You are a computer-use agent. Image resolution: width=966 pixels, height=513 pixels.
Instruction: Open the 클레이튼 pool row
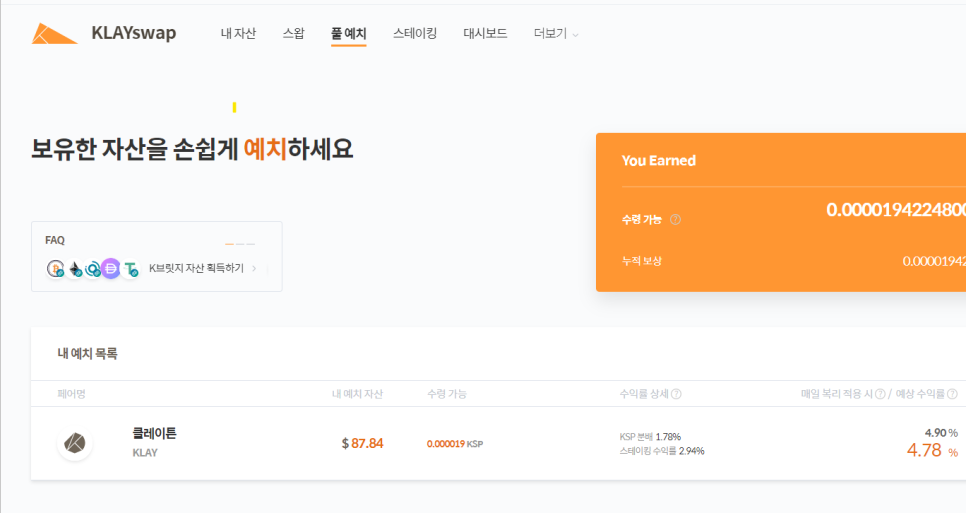[x=498, y=443]
